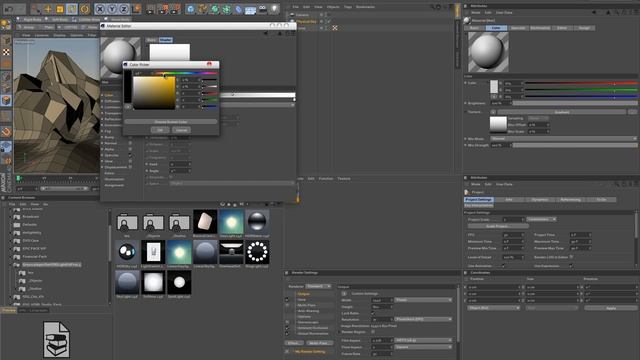
Task: Select the Move tool in top toolbar
Action: click(x=48, y=9)
